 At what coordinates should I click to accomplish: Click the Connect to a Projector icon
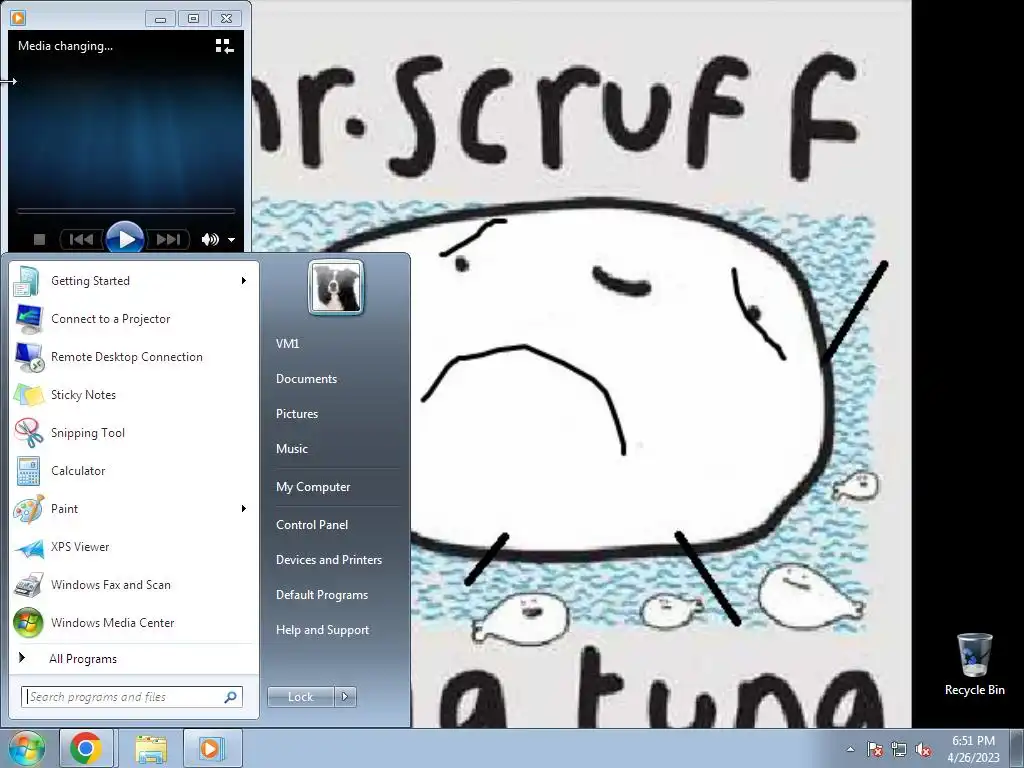coord(28,319)
